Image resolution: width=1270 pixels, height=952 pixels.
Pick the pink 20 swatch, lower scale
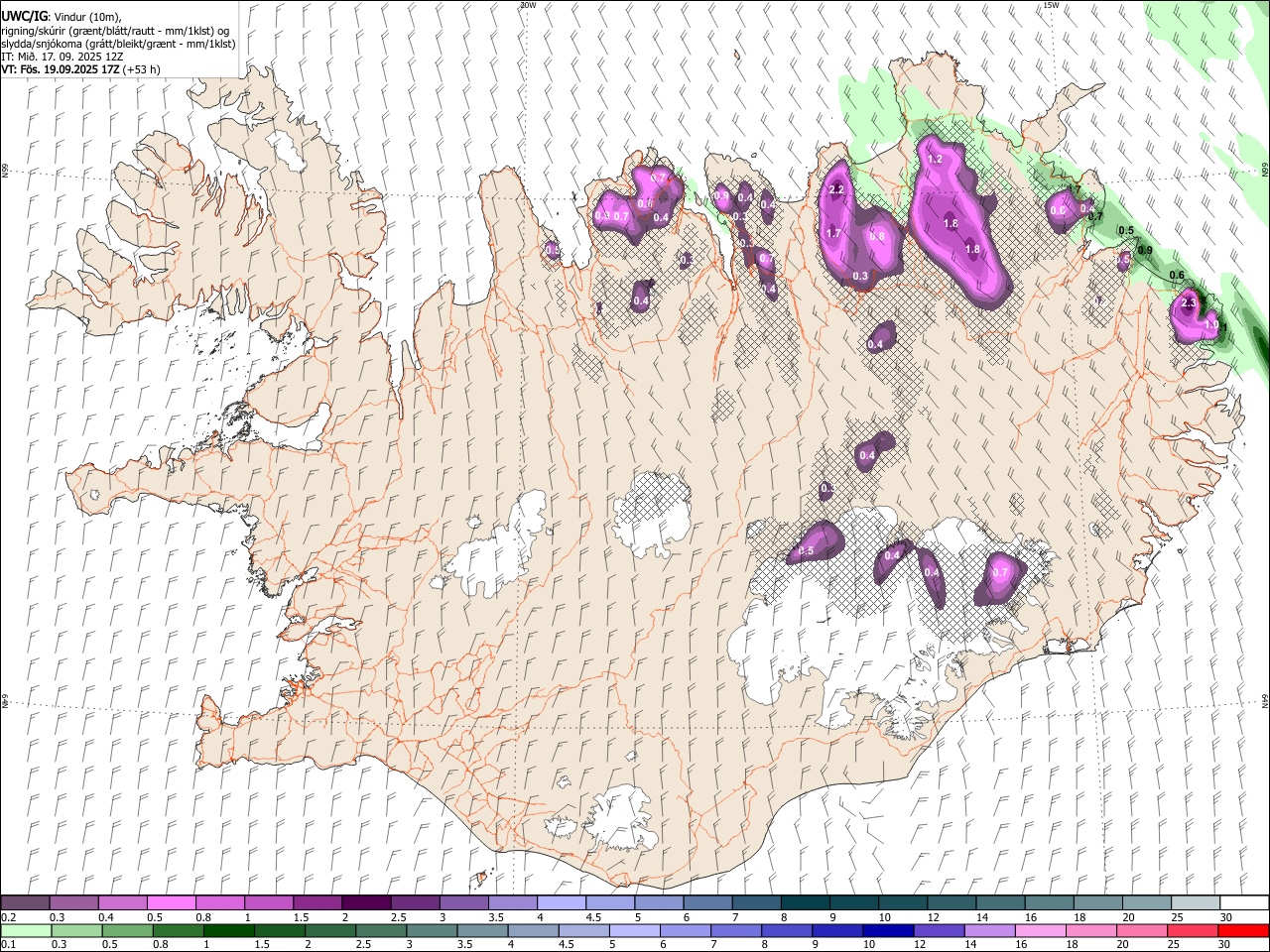pyautogui.click(x=1143, y=930)
